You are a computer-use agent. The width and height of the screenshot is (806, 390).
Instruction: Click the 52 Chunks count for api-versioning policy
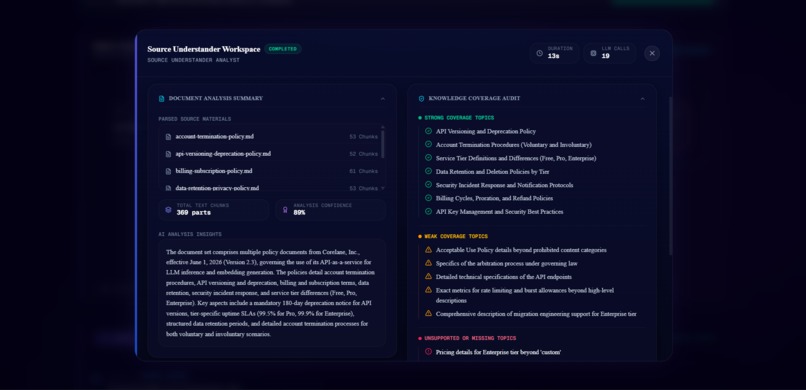tap(363, 154)
